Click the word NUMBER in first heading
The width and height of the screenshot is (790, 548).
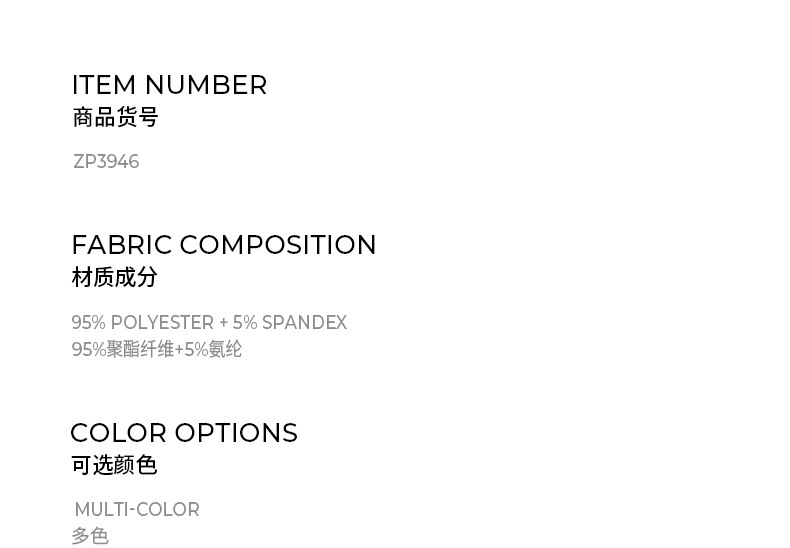[206, 86]
